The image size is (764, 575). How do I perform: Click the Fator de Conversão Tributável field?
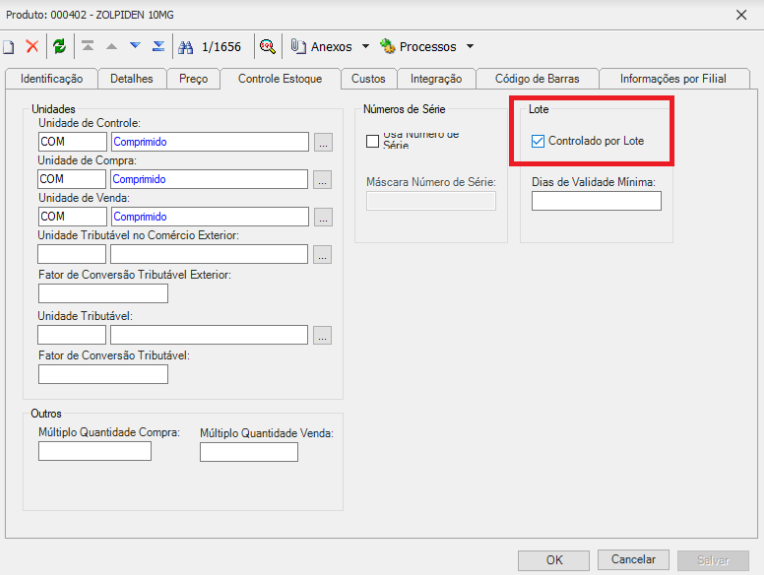[x=103, y=374]
